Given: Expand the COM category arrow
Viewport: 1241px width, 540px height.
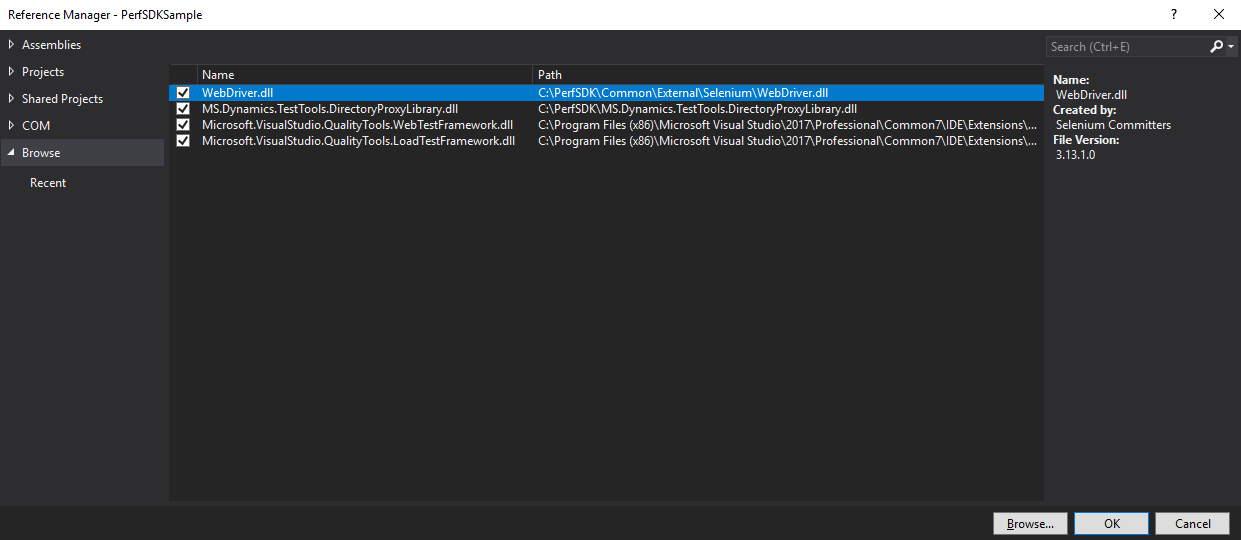Looking at the screenshot, I should click(11, 126).
